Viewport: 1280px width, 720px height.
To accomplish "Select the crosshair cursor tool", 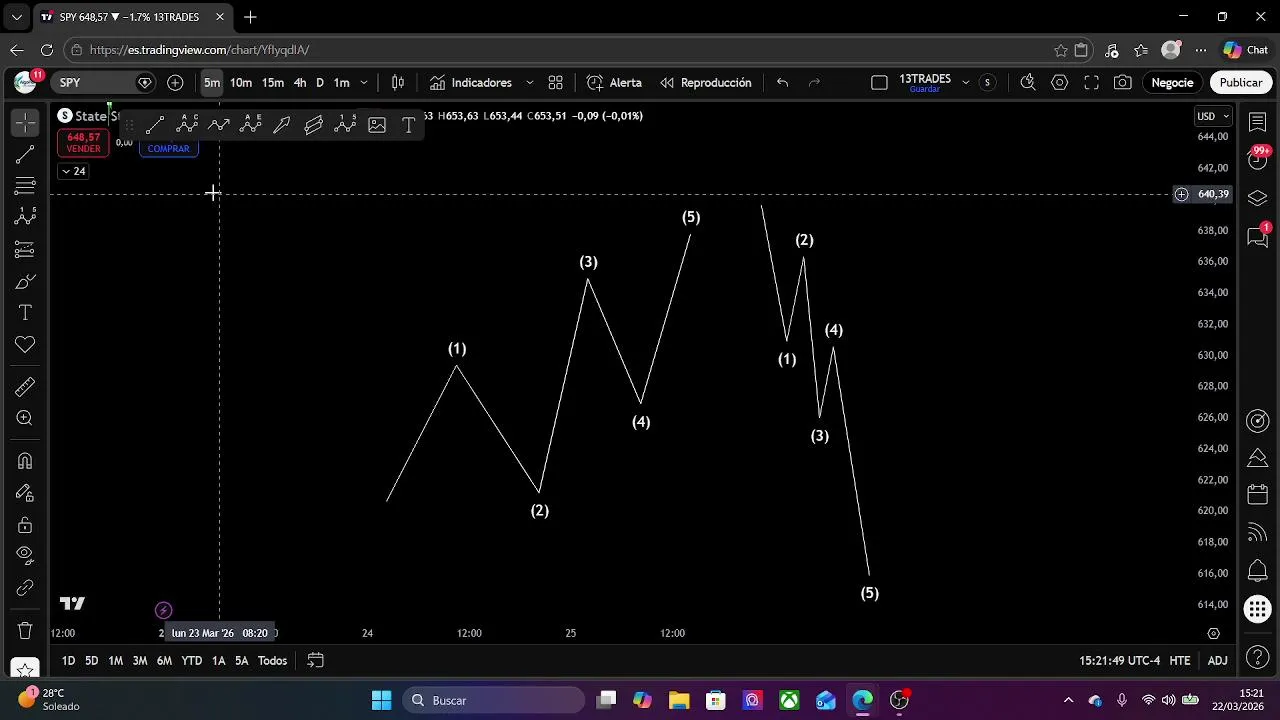I will pyautogui.click(x=25, y=122).
